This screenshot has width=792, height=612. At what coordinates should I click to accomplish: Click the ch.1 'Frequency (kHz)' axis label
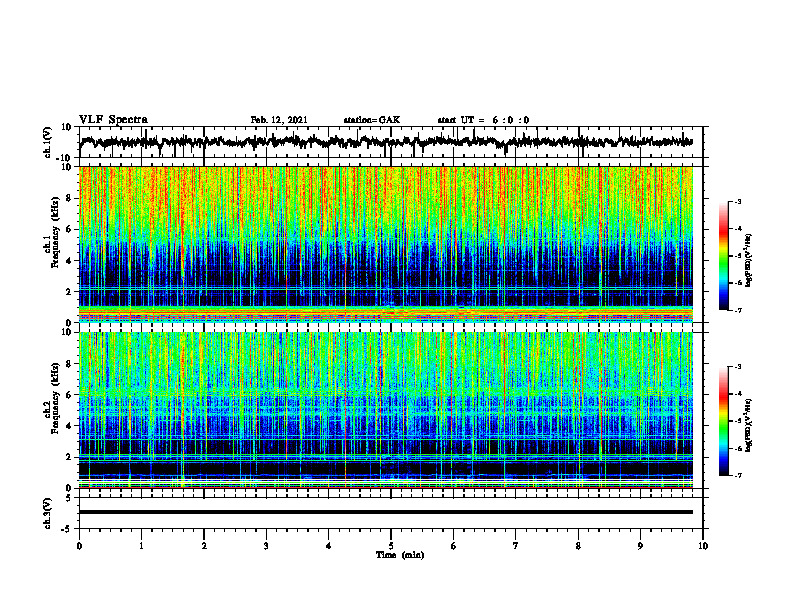point(55,232)
